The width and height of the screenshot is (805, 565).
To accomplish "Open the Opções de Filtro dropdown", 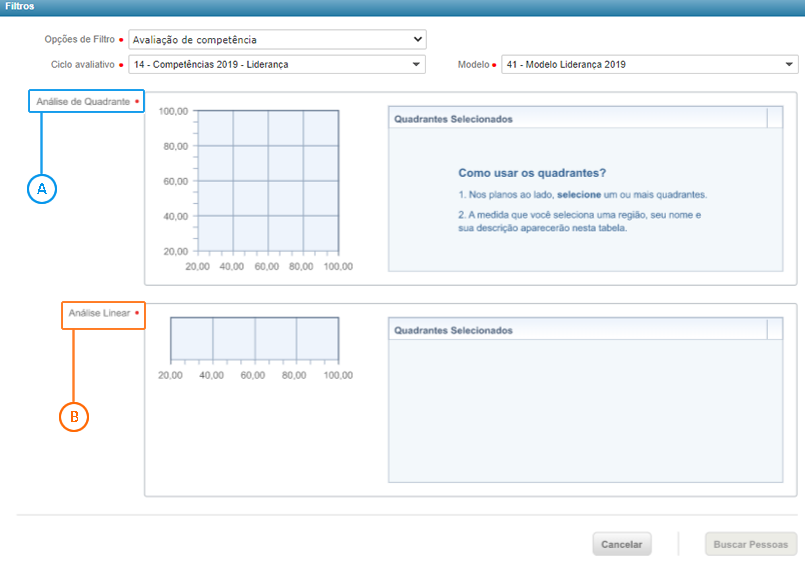I will pyautogui.click(x=277, y=40).
